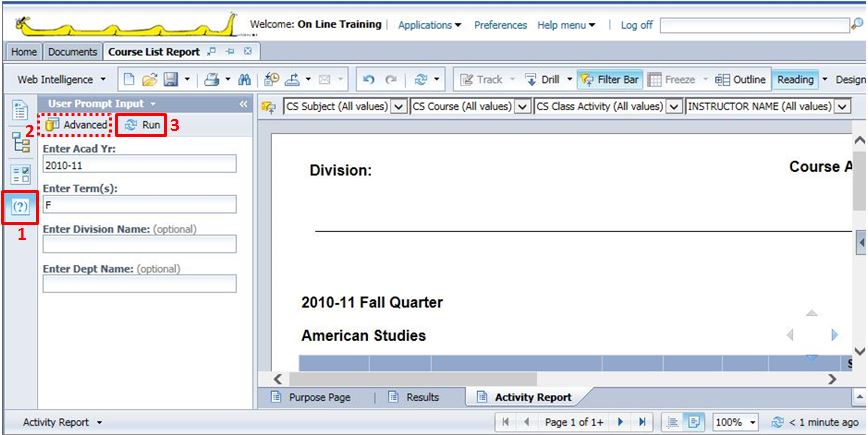Open Web Intelligence dropdown menu

pyautogui.click(x=62, y=80)
